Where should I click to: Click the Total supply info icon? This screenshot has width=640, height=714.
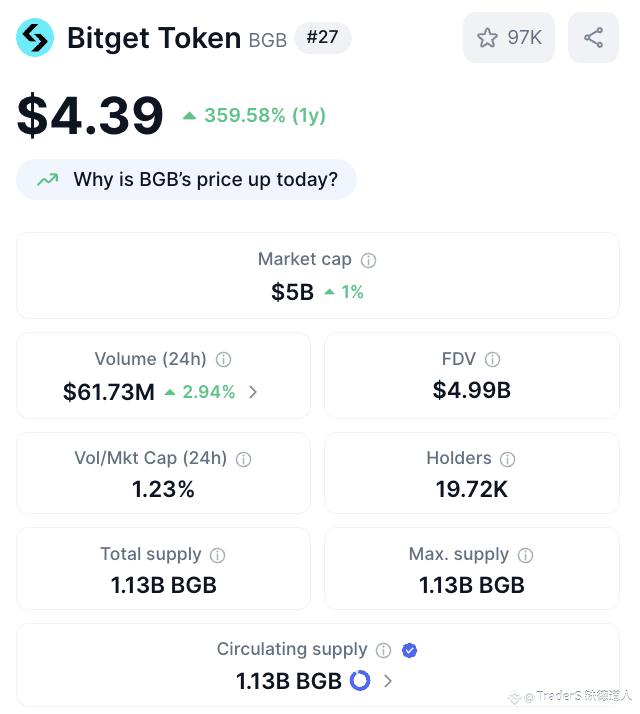[217, 555]
